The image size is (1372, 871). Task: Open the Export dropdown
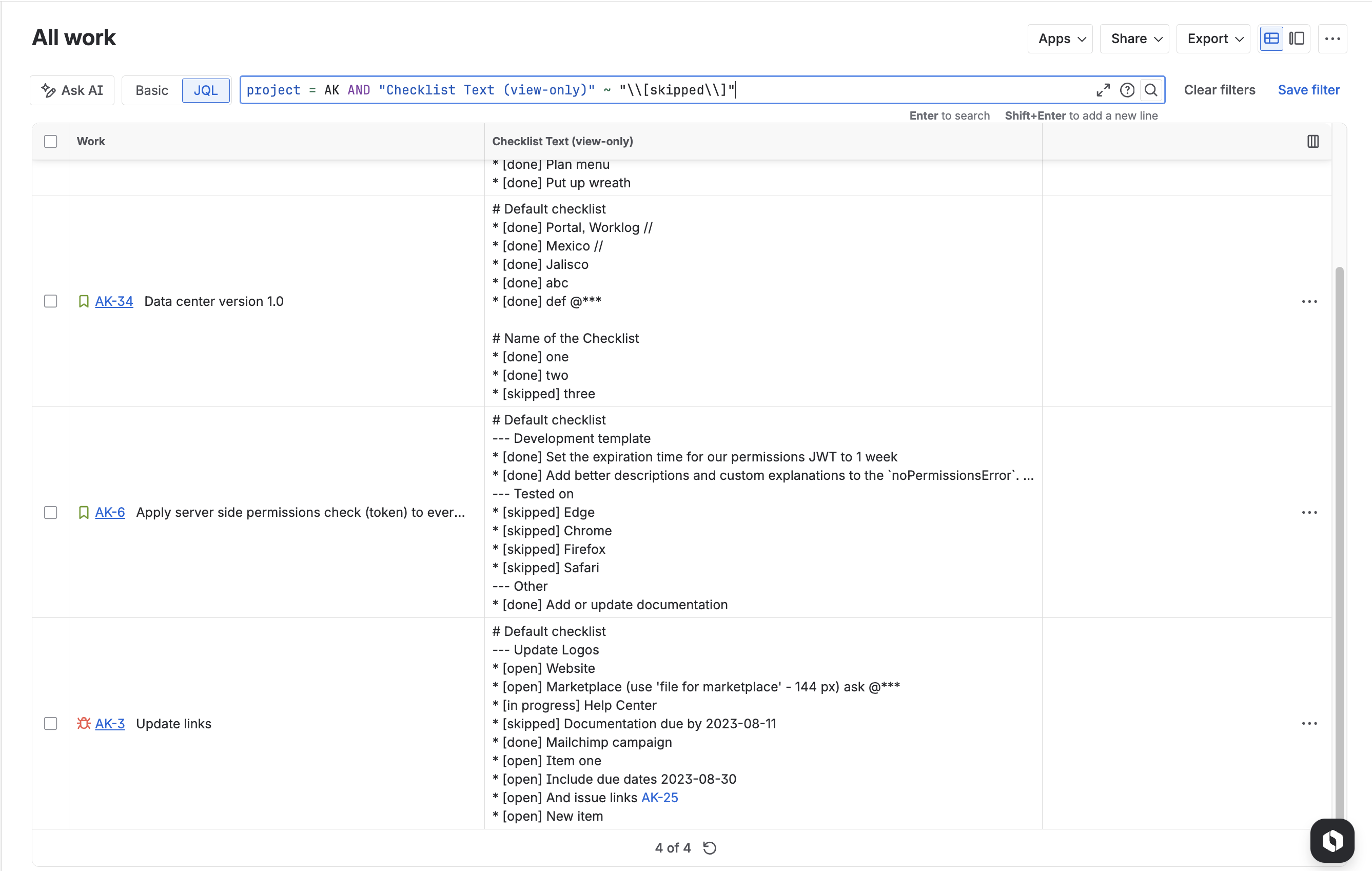[x=1212, y=38]
